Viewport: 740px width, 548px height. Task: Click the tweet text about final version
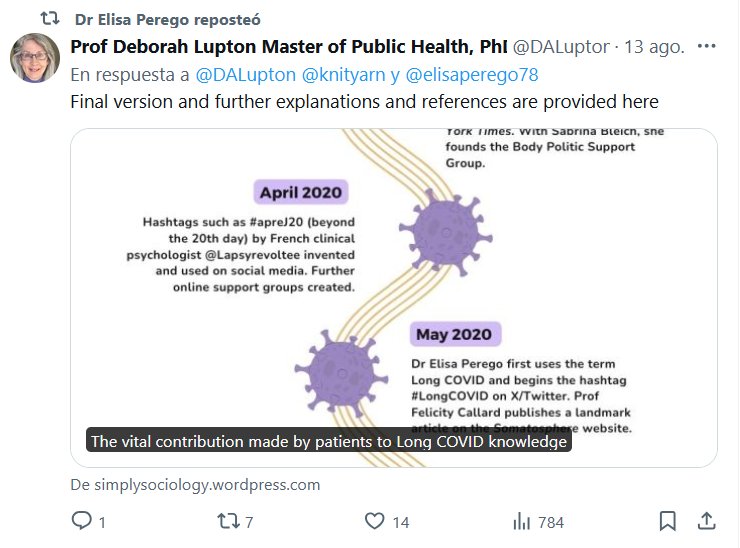pos(364,101)
